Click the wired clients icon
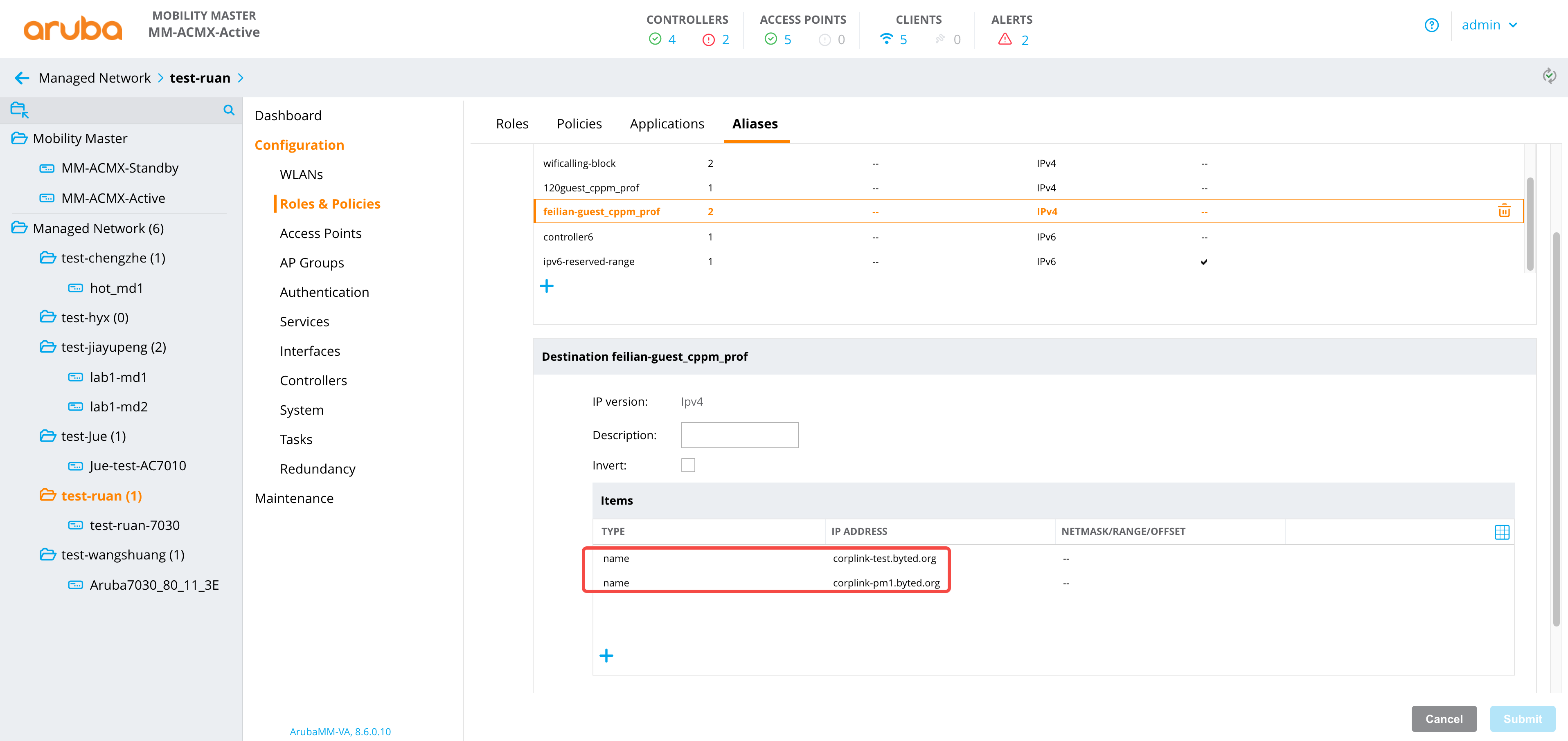 tap(940, 40)
